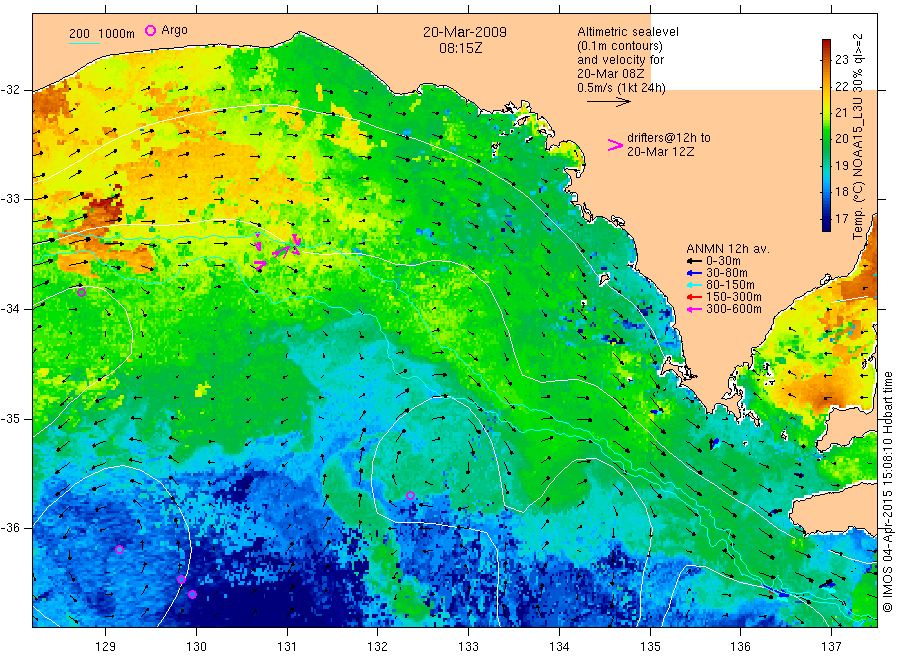Click the date label 20-Mar-2009

click(x=465, y=32)
